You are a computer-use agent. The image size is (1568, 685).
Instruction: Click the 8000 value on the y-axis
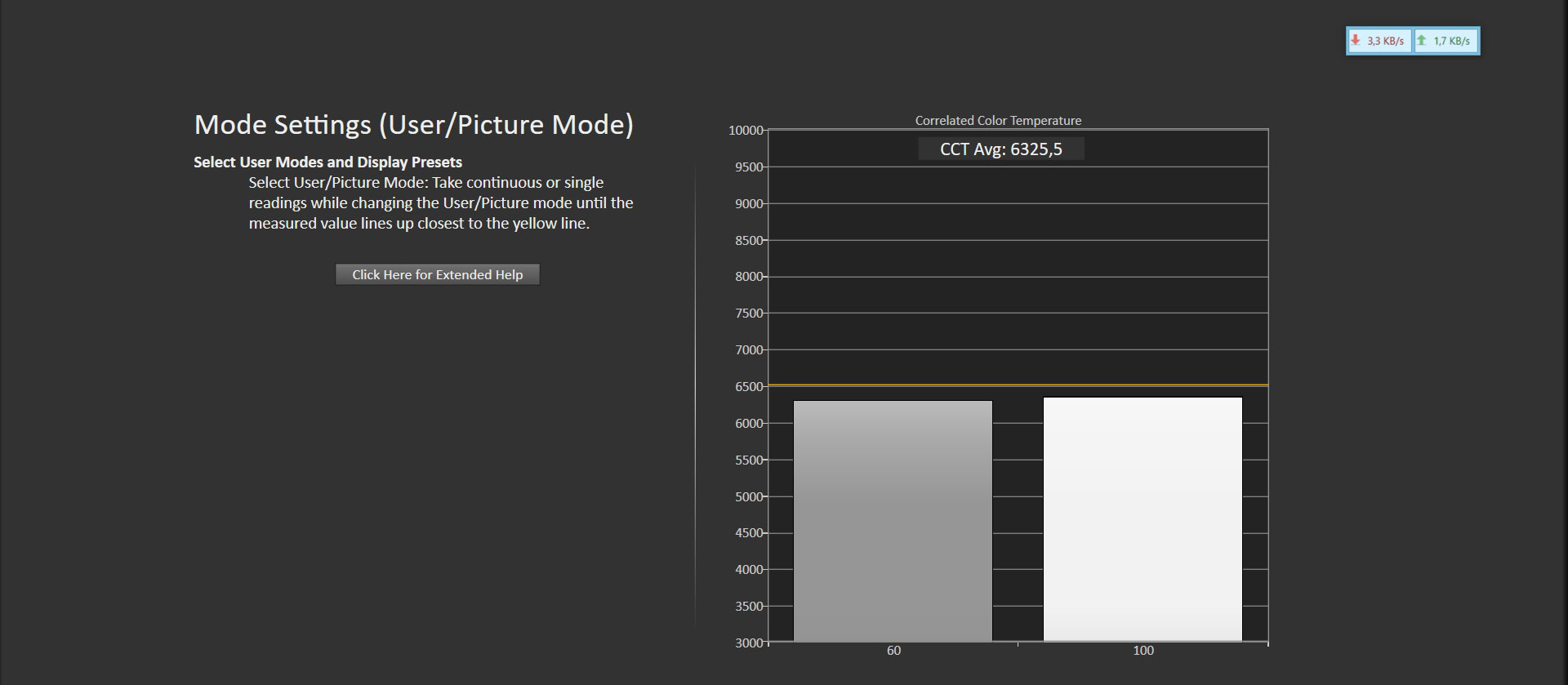749,277
